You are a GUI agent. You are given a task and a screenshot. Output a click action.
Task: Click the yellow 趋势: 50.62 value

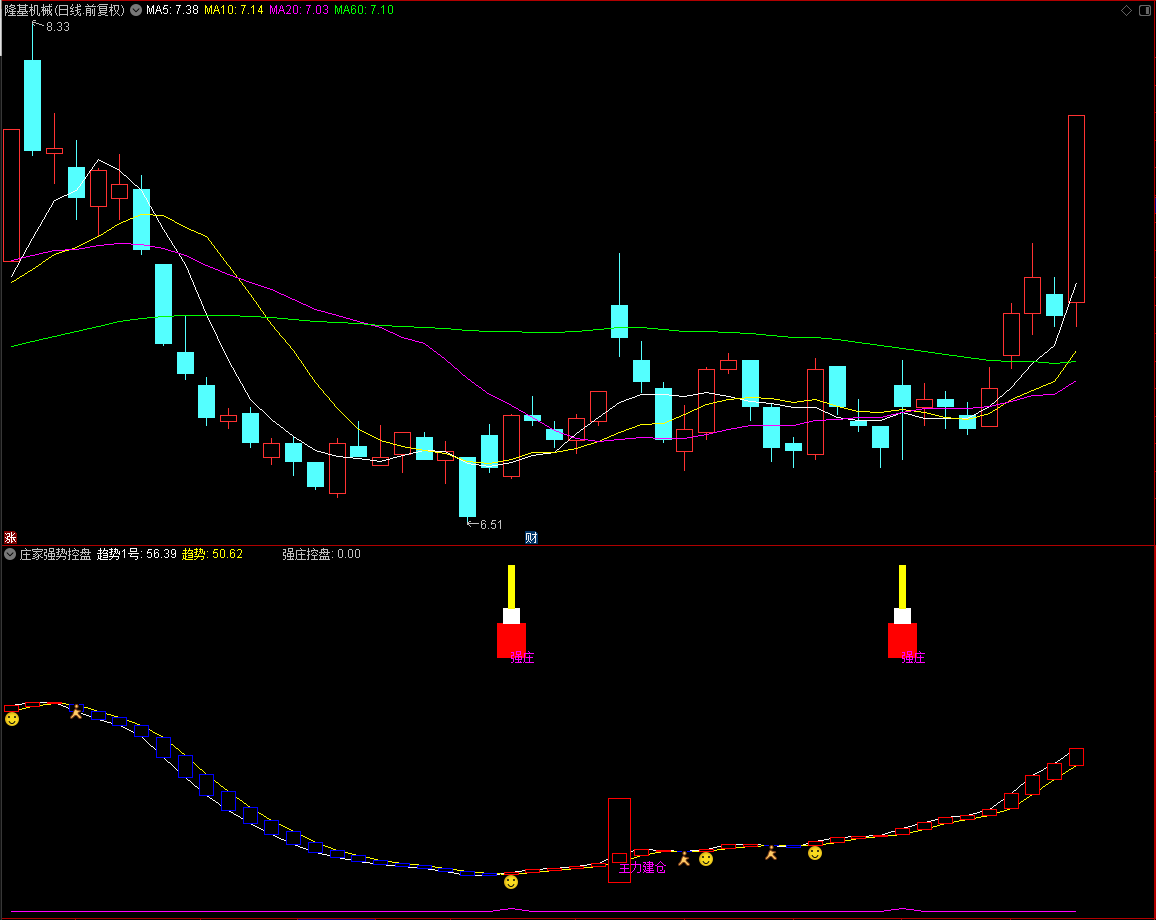click(212, 554)
